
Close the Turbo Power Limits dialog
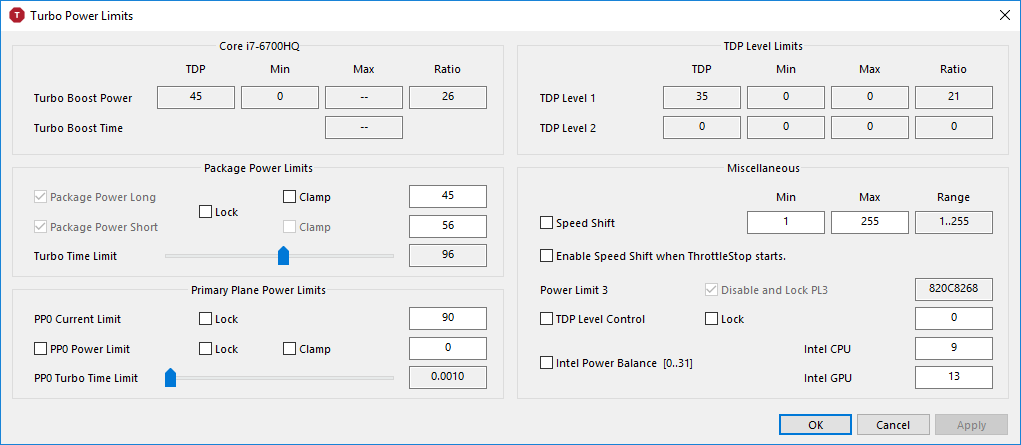click(x=1004, y=16)
